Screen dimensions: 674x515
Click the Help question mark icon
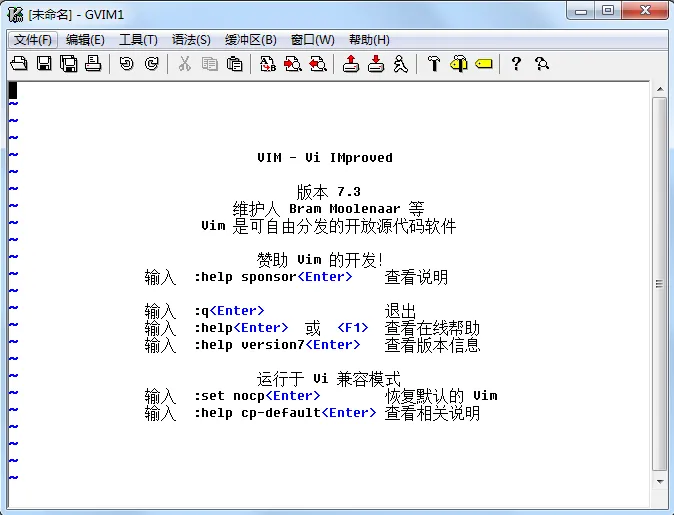click(516, 64)
